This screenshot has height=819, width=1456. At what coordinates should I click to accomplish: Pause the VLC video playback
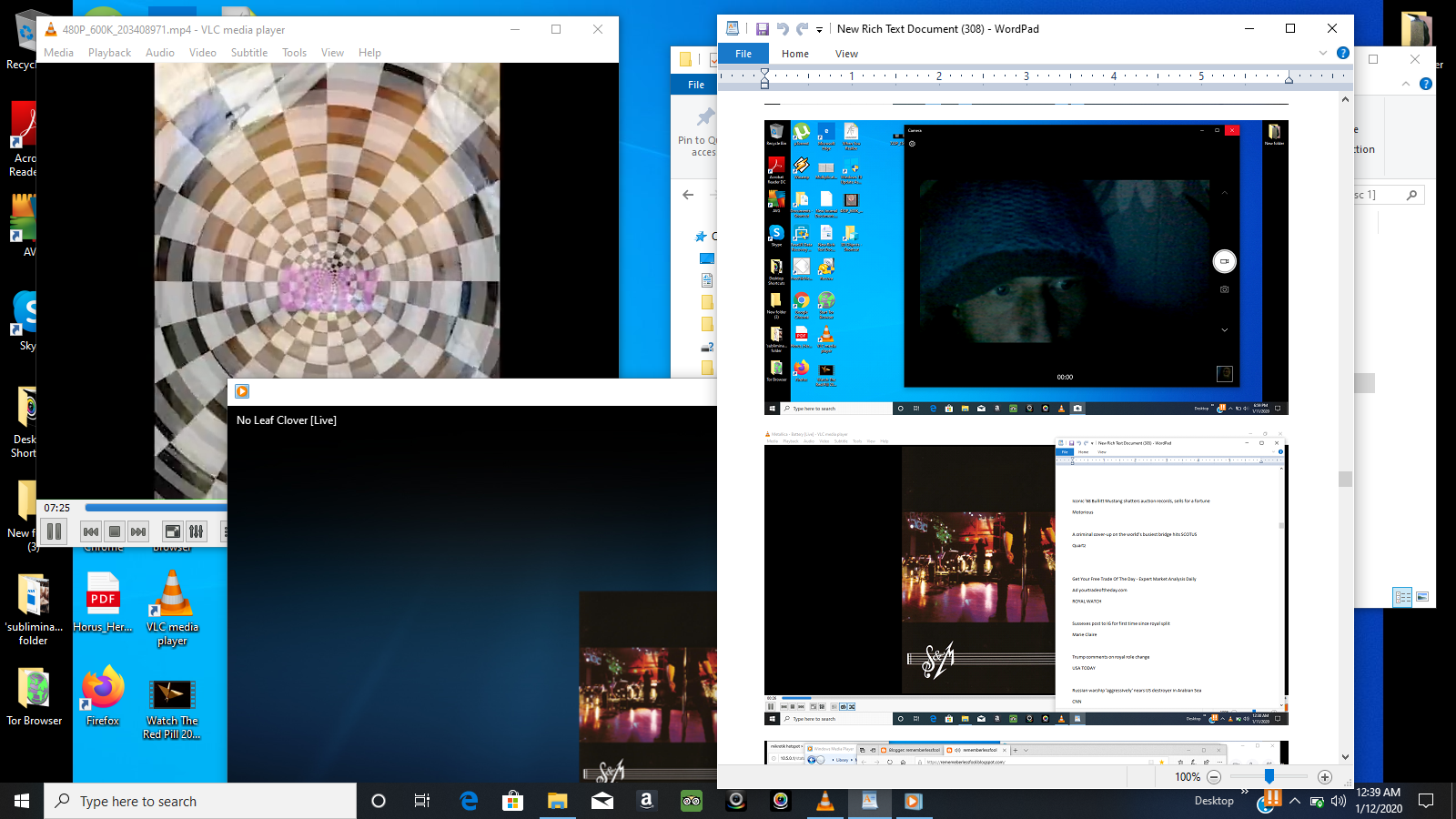pos(54,531)
